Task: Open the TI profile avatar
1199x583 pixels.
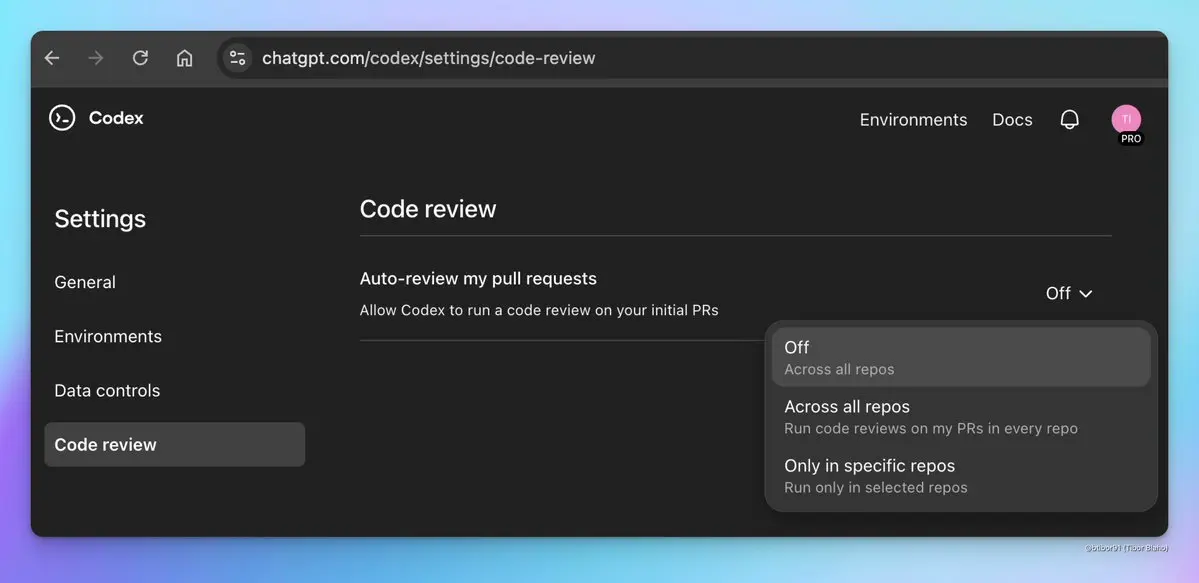Action: tap(1126, 119)
